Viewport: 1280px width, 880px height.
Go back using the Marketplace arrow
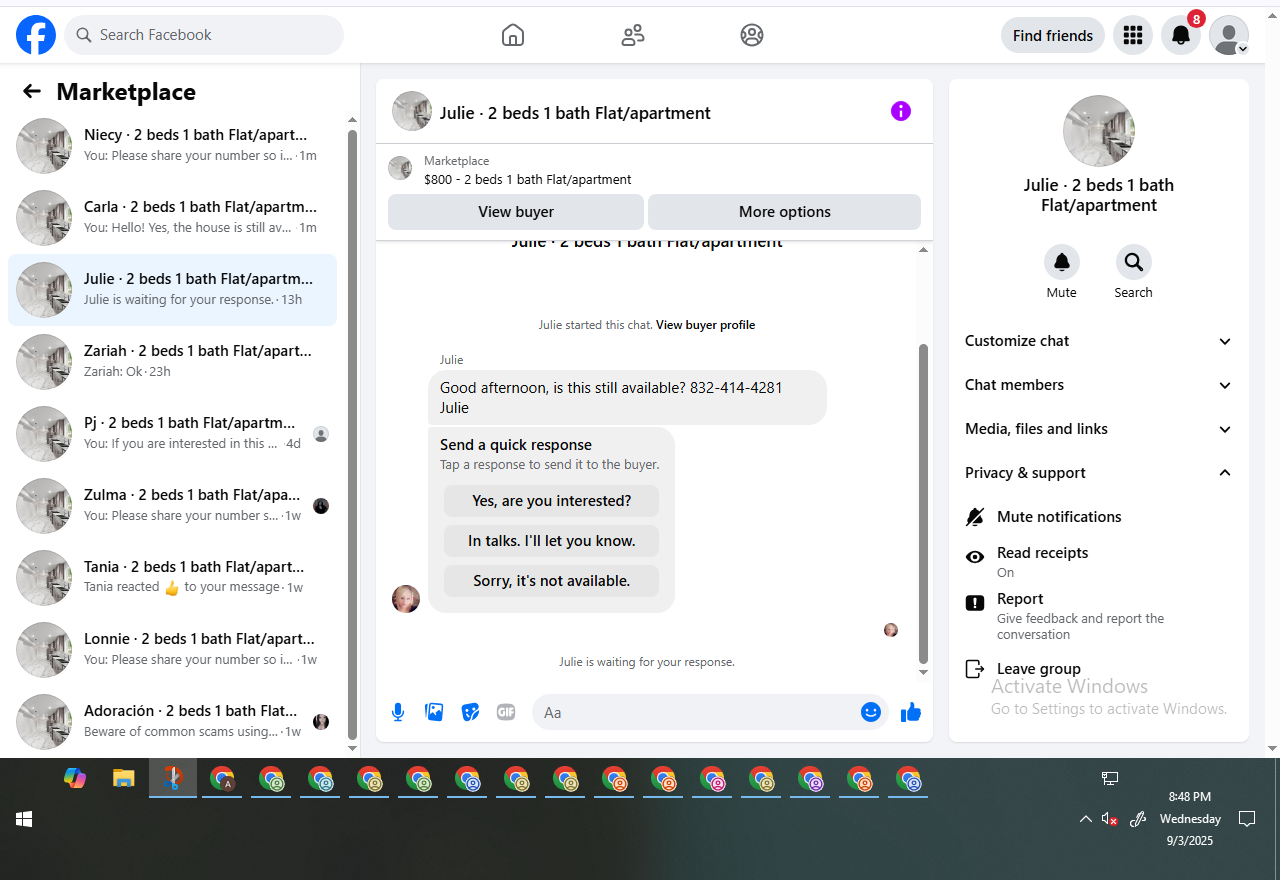point(32,92)
